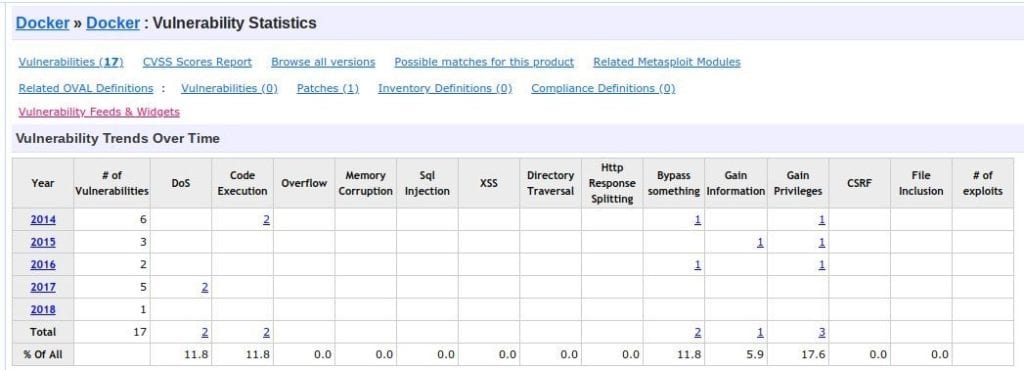Screen dimensions: 1024x370
Task: Click 0.0 percent under CSRF column
Action: tap(878, 355)
